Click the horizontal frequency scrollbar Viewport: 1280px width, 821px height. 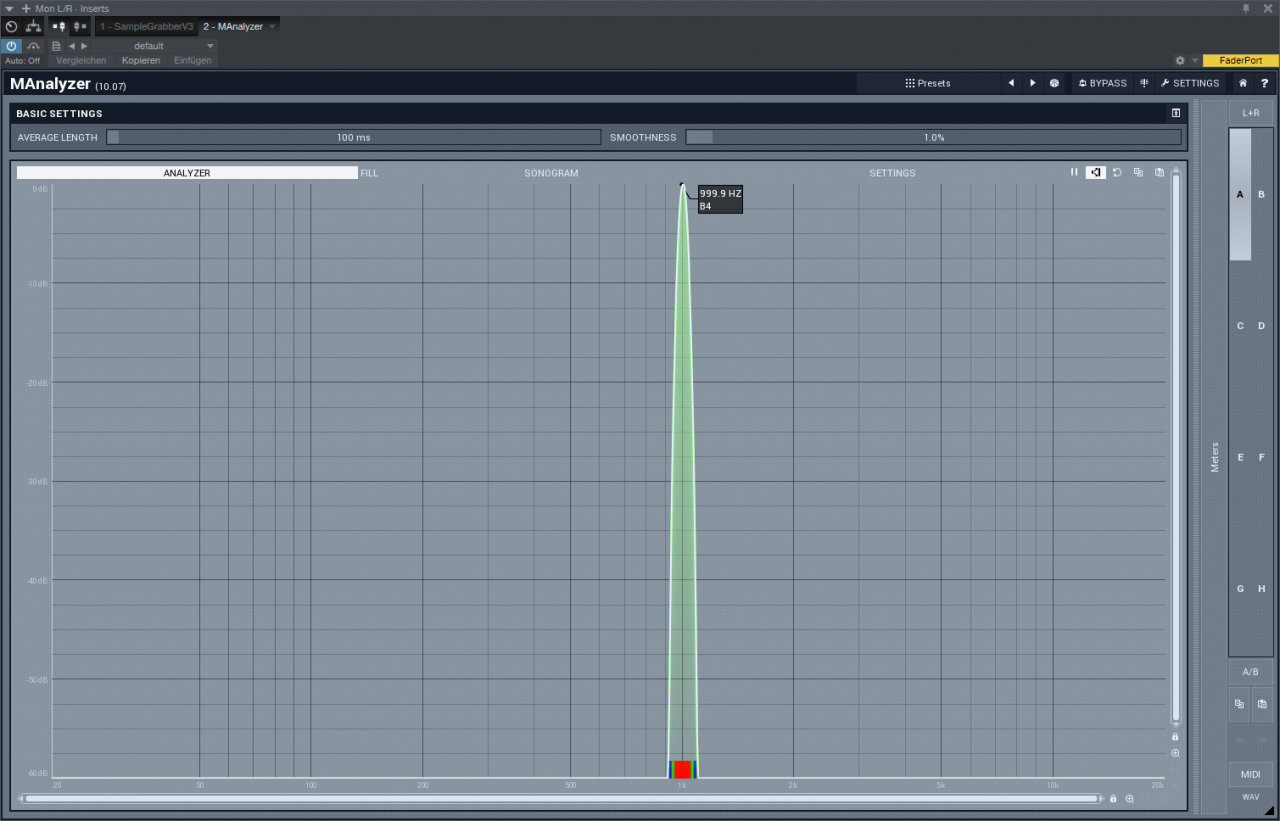(561, 798)
